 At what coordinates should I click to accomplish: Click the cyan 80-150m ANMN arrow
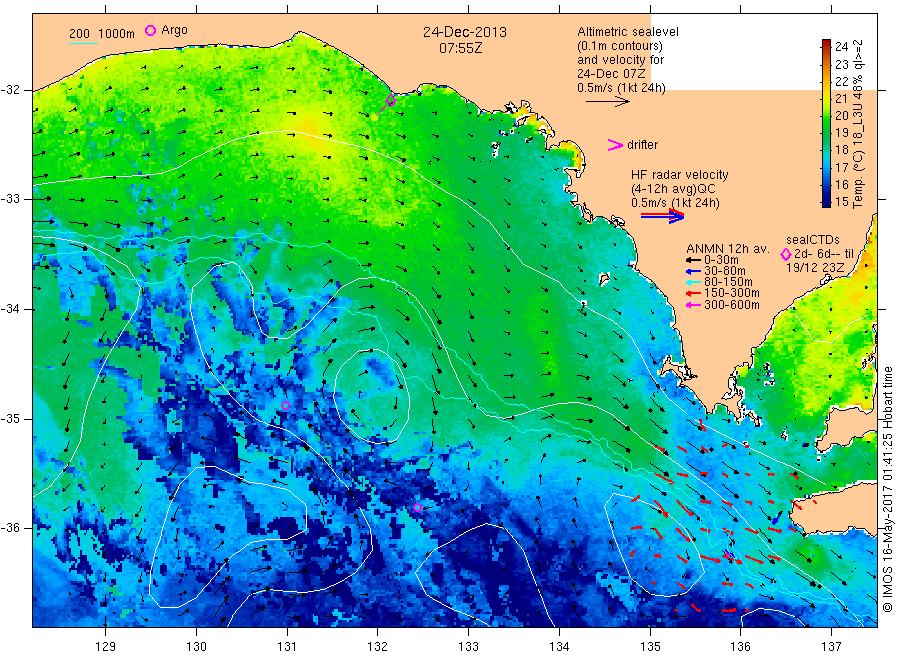693,282
